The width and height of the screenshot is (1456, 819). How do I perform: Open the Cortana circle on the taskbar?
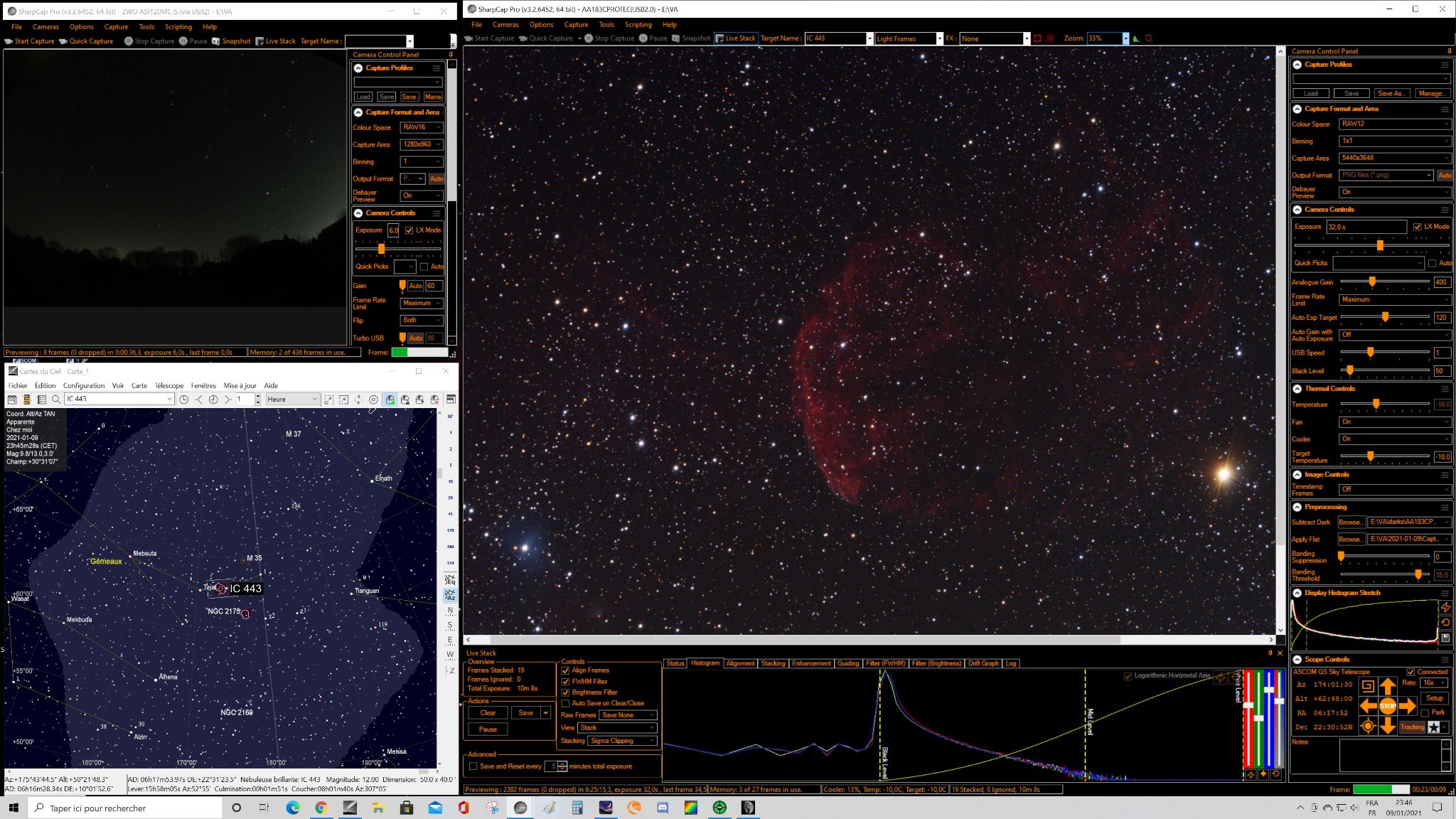click(237, 808)
